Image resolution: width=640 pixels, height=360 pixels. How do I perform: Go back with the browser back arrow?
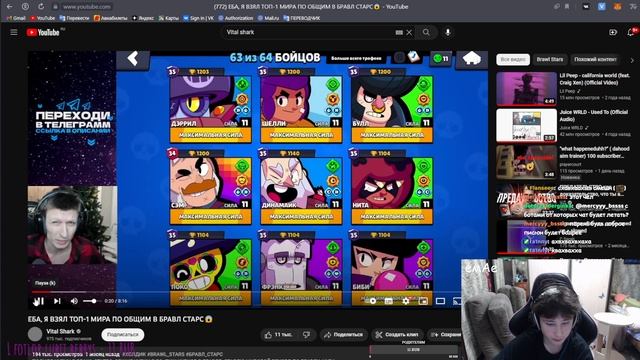click(x=10, y=7)
